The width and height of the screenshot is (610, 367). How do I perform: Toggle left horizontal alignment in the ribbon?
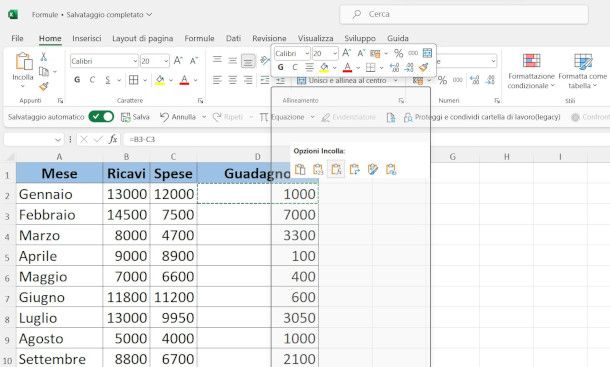(x=217, y=80)
